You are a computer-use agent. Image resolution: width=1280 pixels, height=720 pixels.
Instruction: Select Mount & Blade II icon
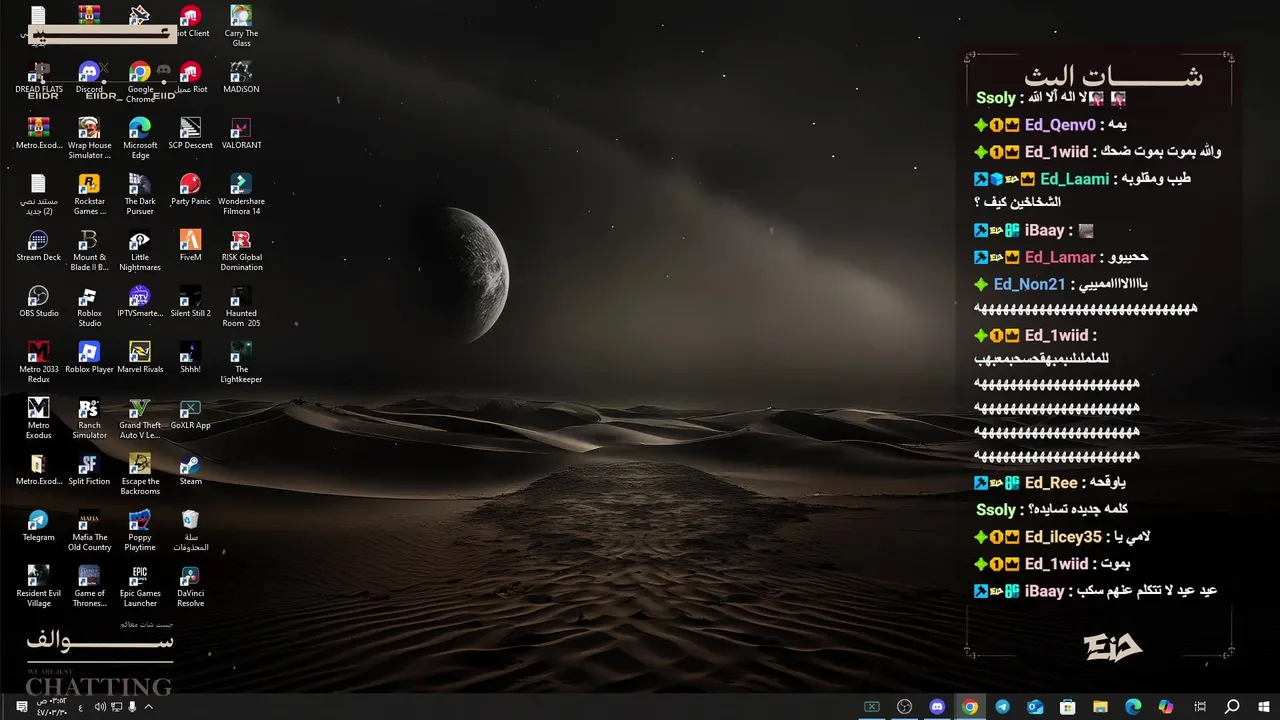[x=89, y=250]
